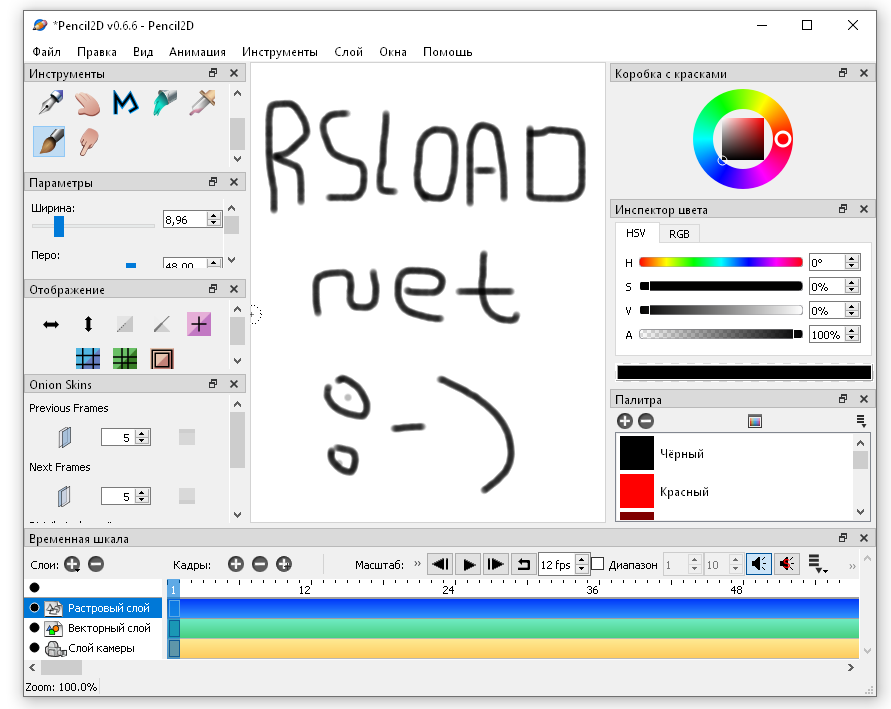Toggle visibility of Векторный слой
The image size is (891, 709).
point(35,628)
